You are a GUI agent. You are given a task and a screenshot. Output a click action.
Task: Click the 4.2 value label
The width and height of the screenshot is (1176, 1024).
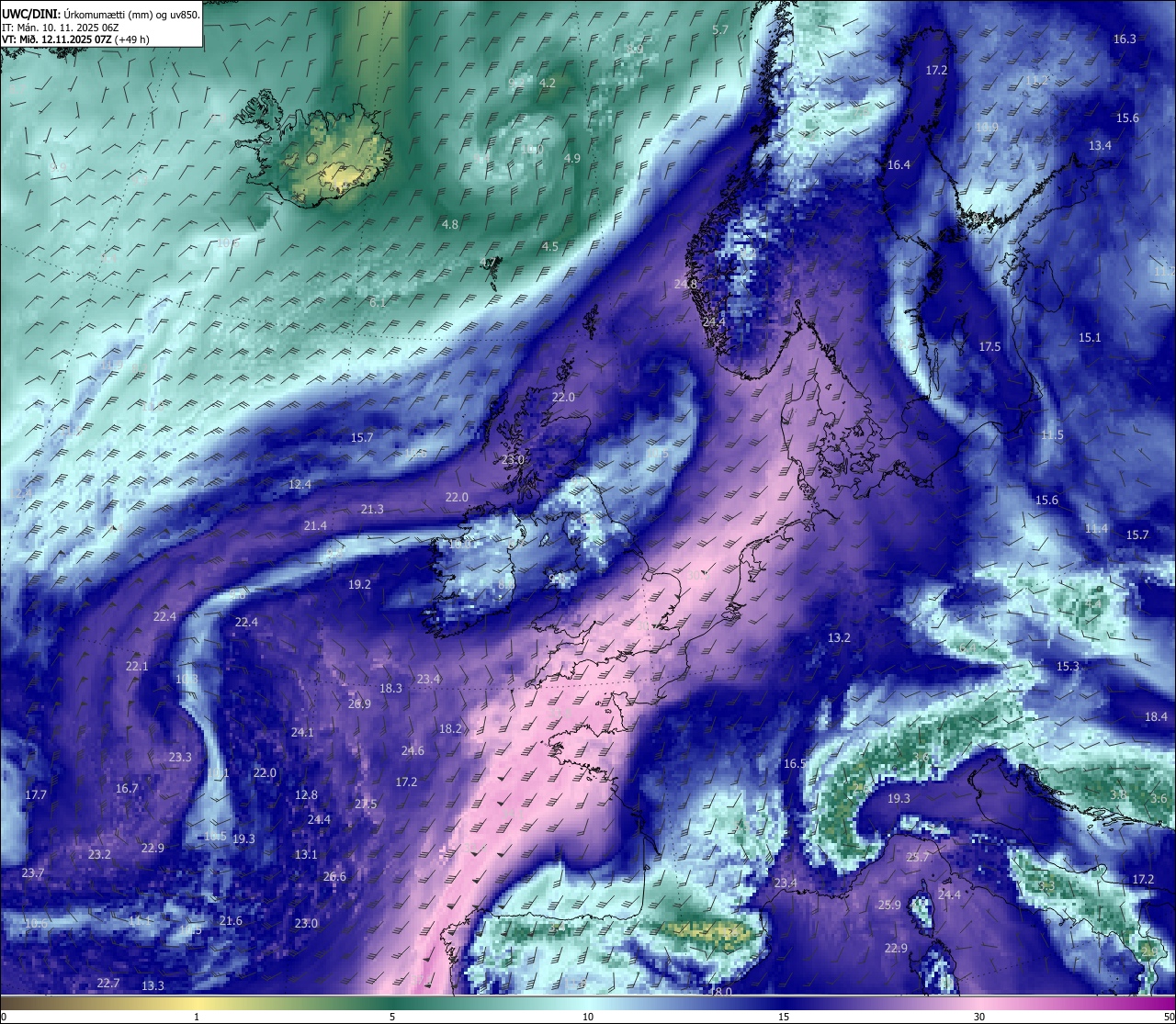(548, 83)
